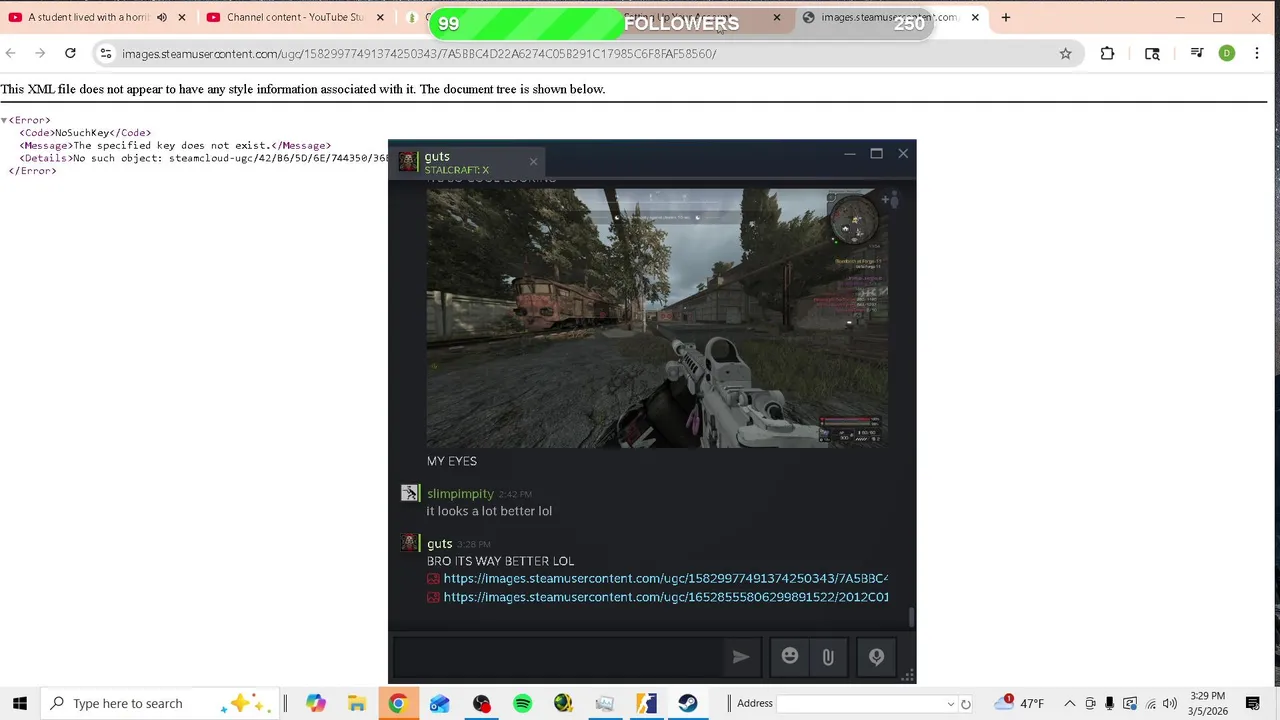Collapse the Error XML node
1280x720 pixels.
tap(4, 120)
